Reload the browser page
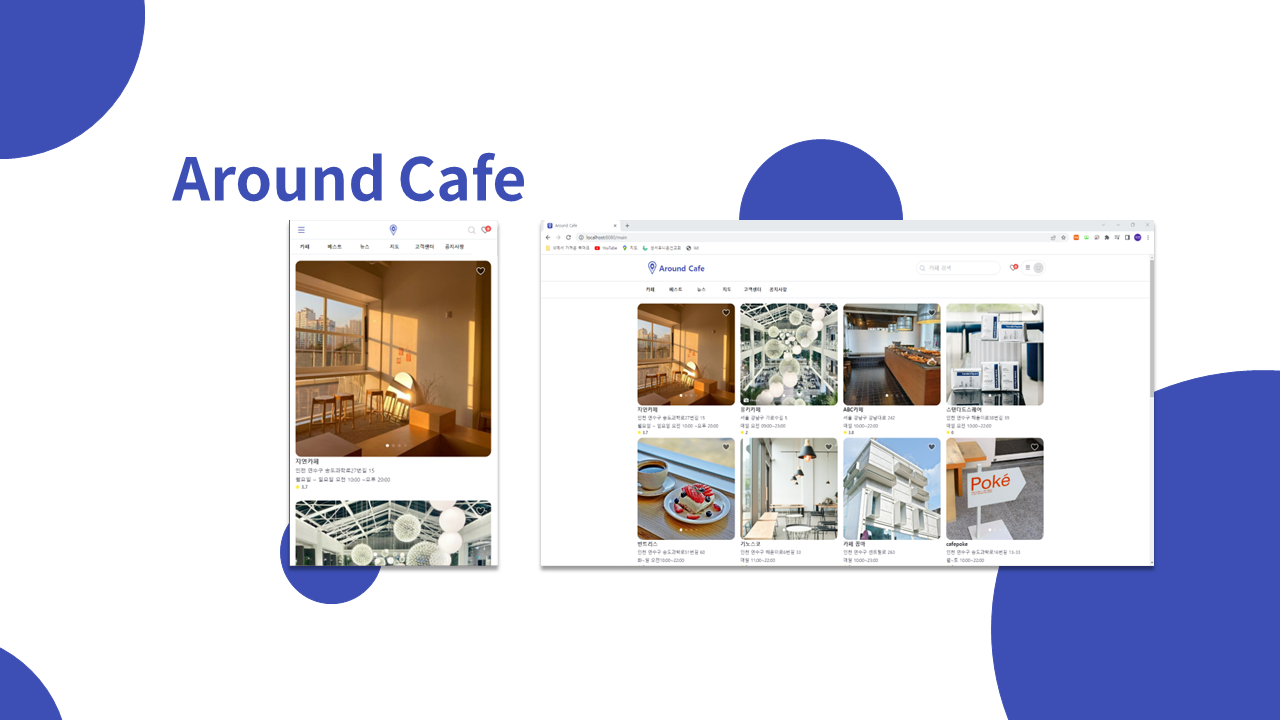Screen dimensions: 1280x720 [568, 237]
